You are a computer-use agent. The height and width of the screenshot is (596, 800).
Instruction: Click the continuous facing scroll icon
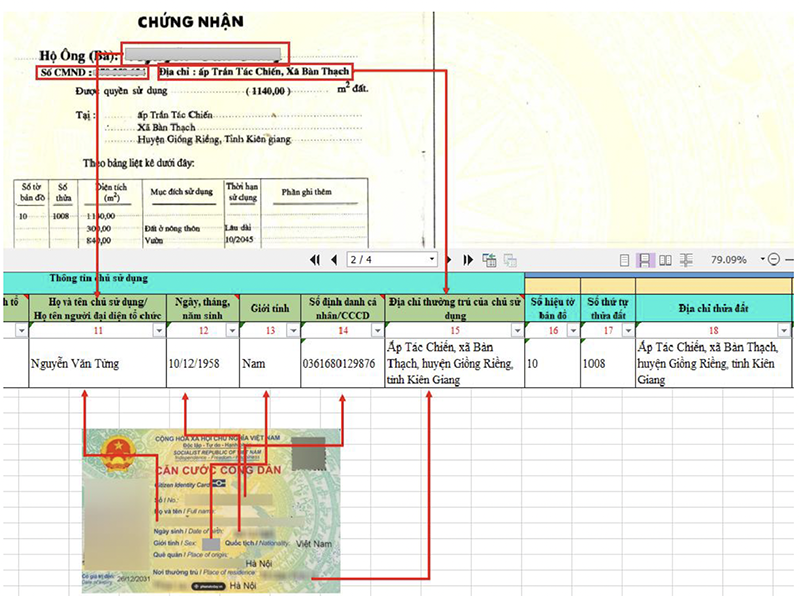[x=686, y=260]
